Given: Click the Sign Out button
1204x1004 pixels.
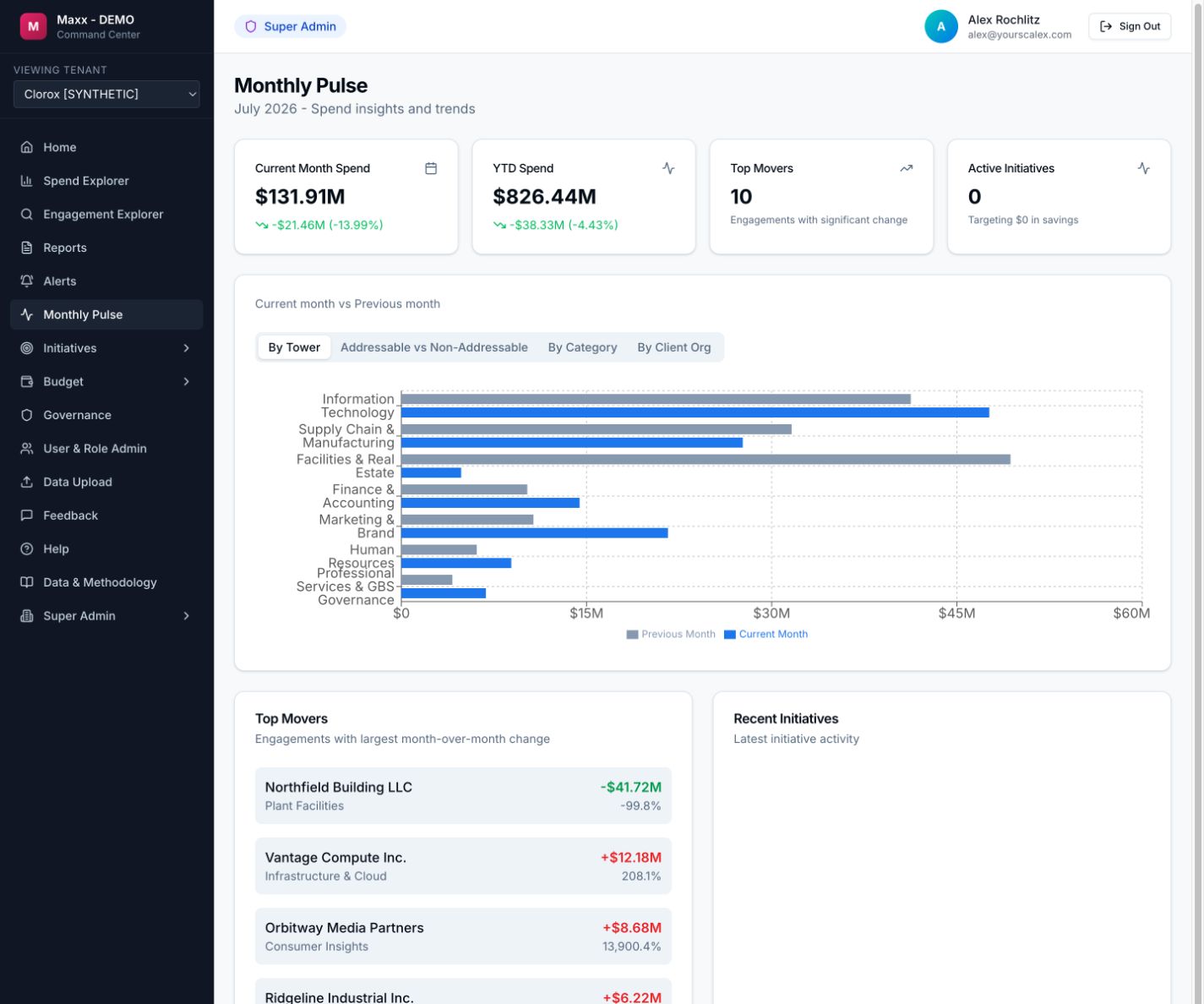Looking at the screenshot, I should [x=1130, y=26].
